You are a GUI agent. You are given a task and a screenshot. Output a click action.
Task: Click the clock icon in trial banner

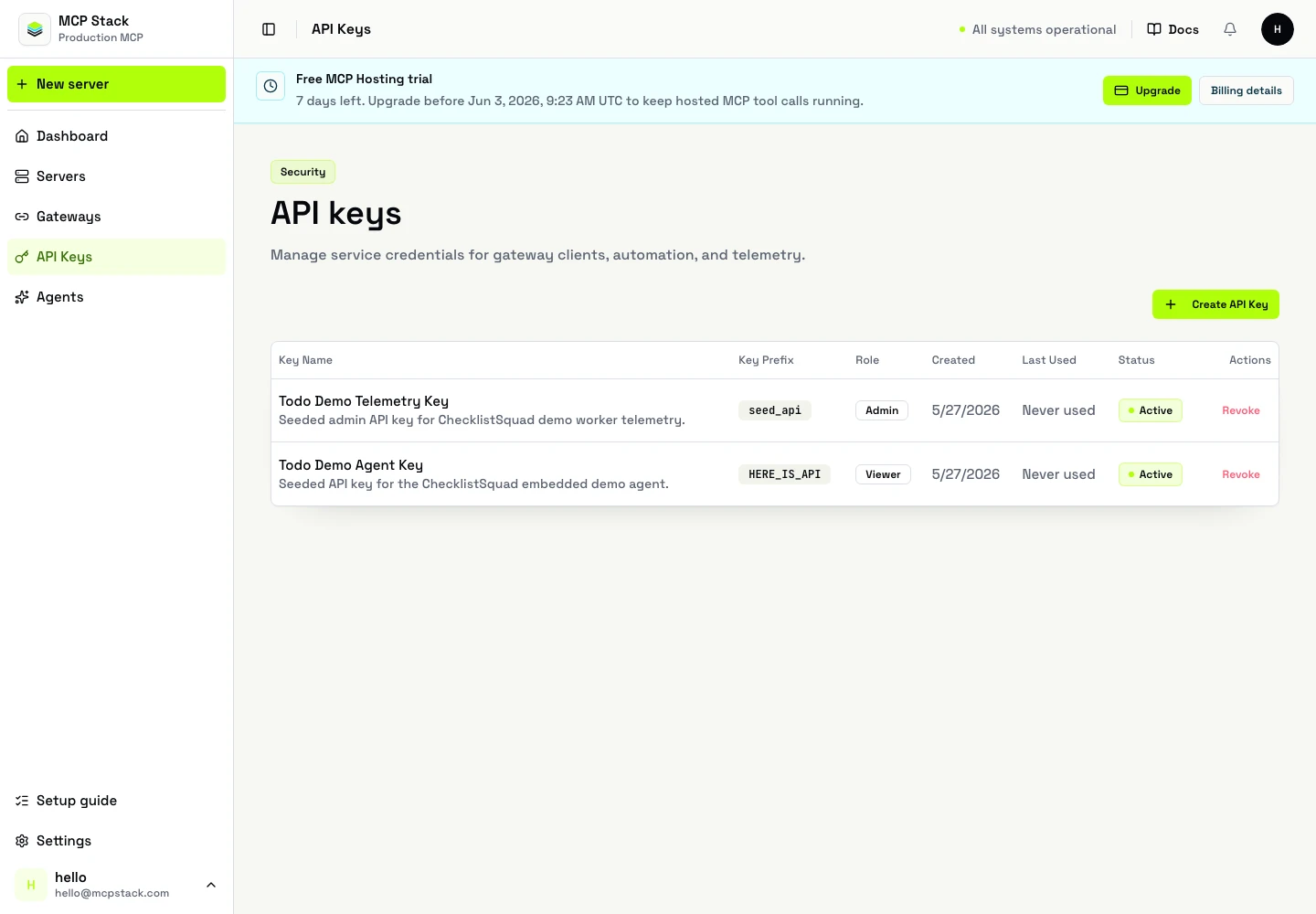[x=271, y=86]
